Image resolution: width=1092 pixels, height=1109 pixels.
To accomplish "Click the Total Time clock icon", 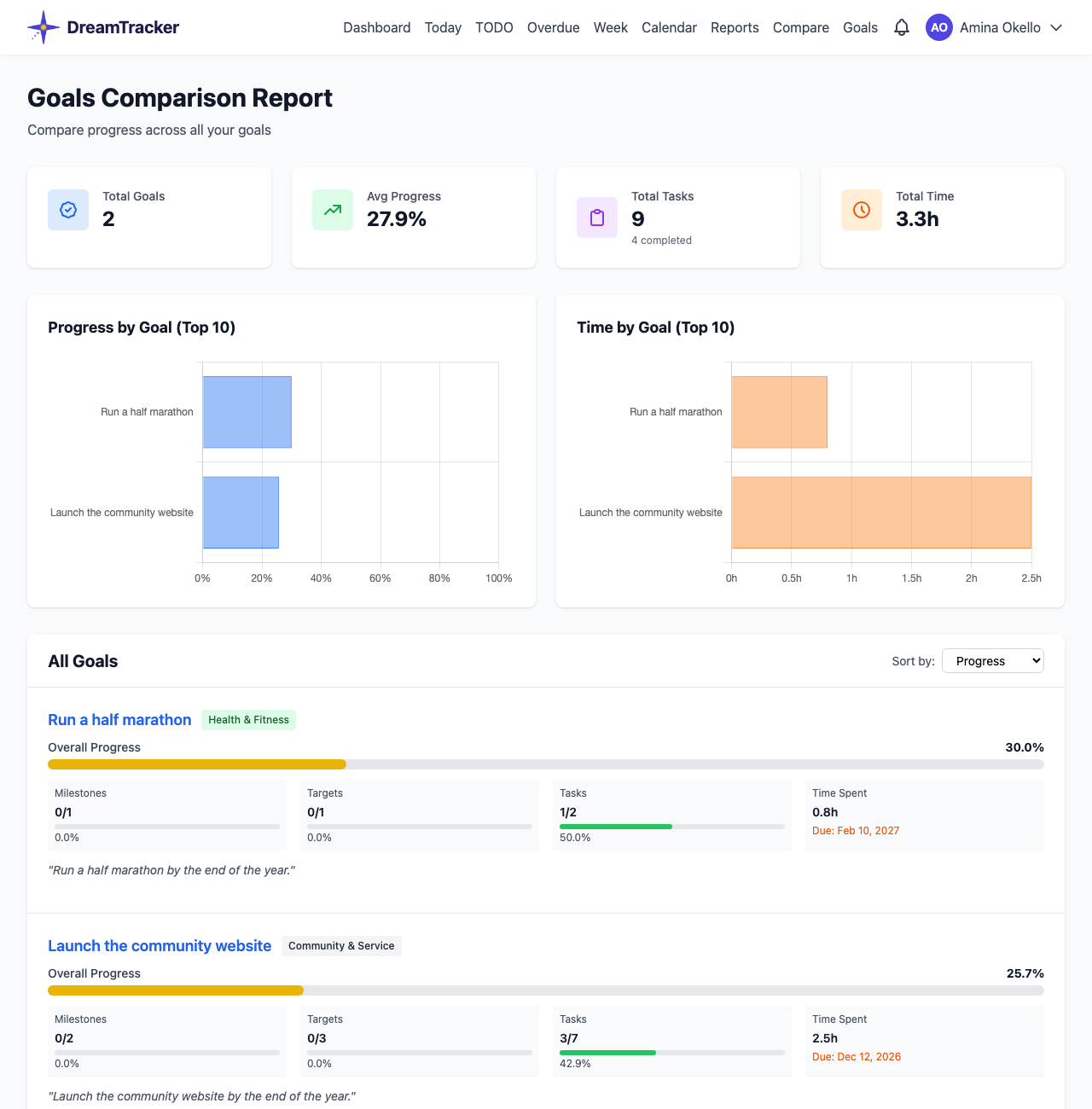I will point(862,210).
